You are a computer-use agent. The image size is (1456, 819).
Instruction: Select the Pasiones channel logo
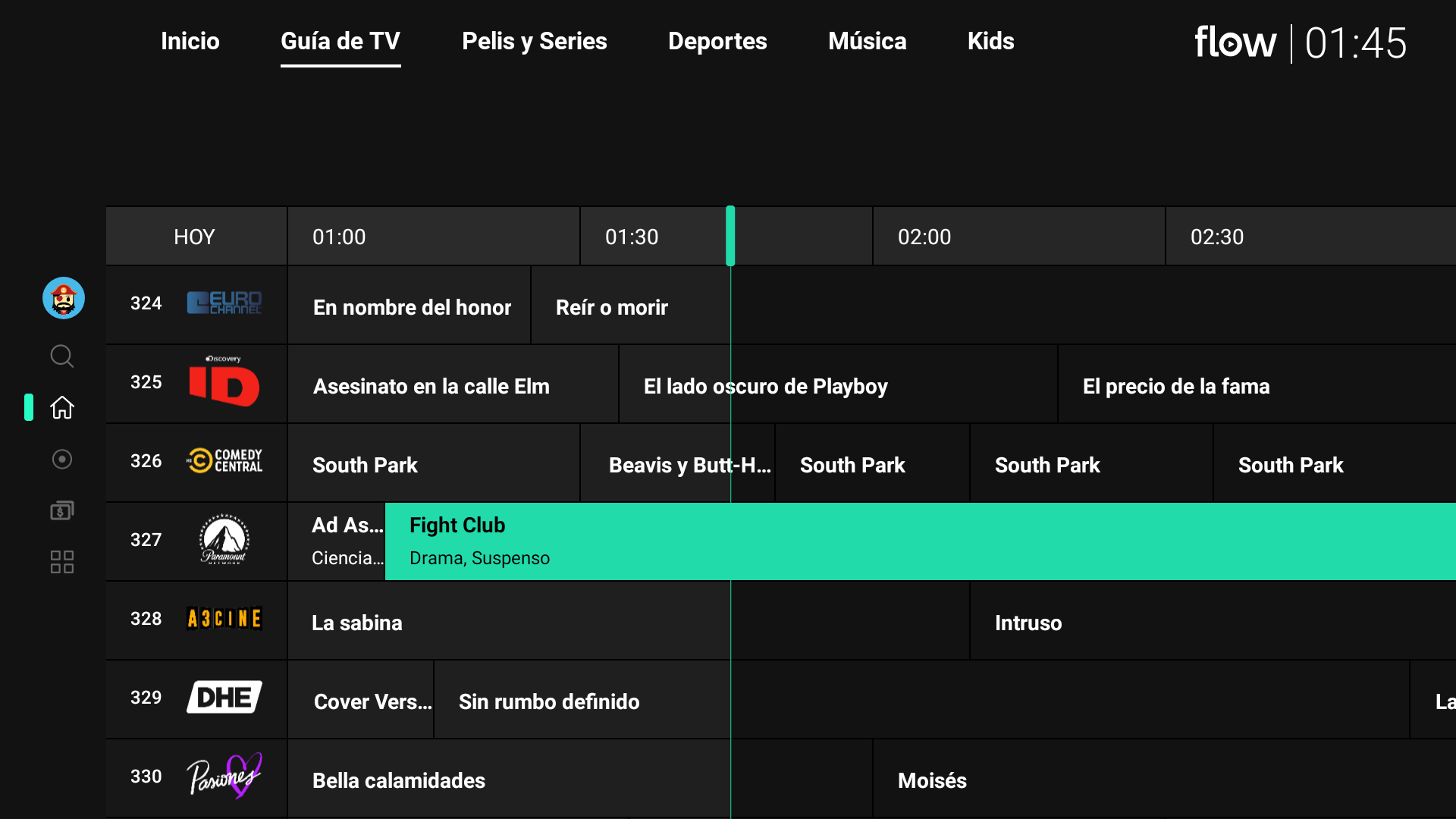point(224,776)
